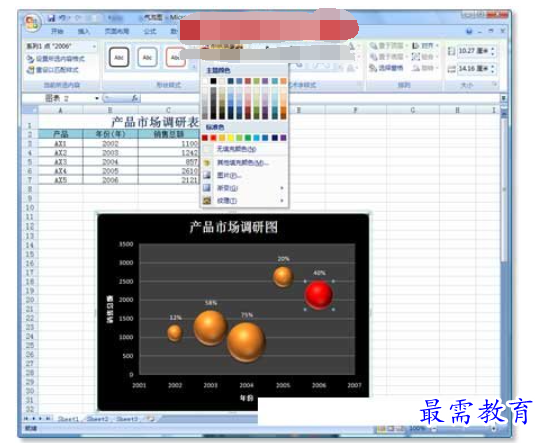Open the 选择窗格 selection pane
Image resolution: width=541 pixels, height=443 pixels.
pyautogui.click(x=386, y=68)
